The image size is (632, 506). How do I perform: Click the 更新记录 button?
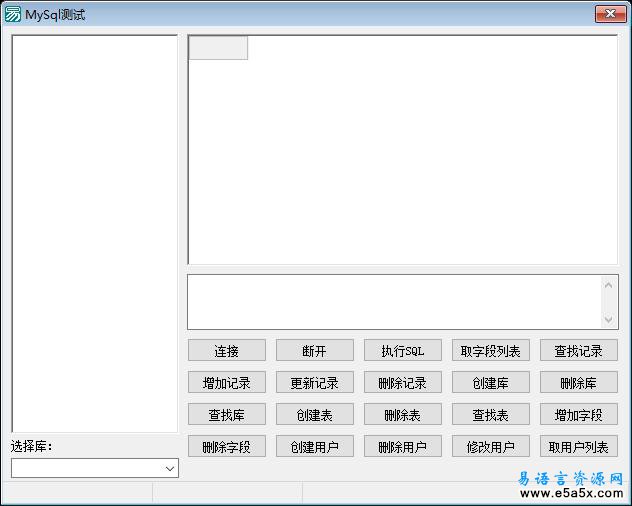(314, 382)
